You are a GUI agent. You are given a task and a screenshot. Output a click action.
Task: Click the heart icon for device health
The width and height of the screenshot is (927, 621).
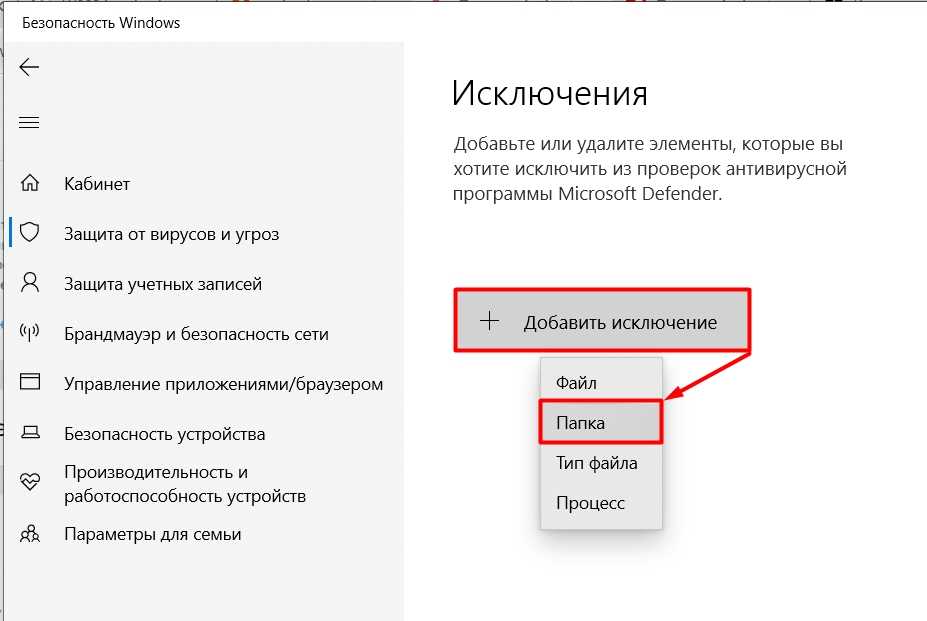(x=30, y=481)
